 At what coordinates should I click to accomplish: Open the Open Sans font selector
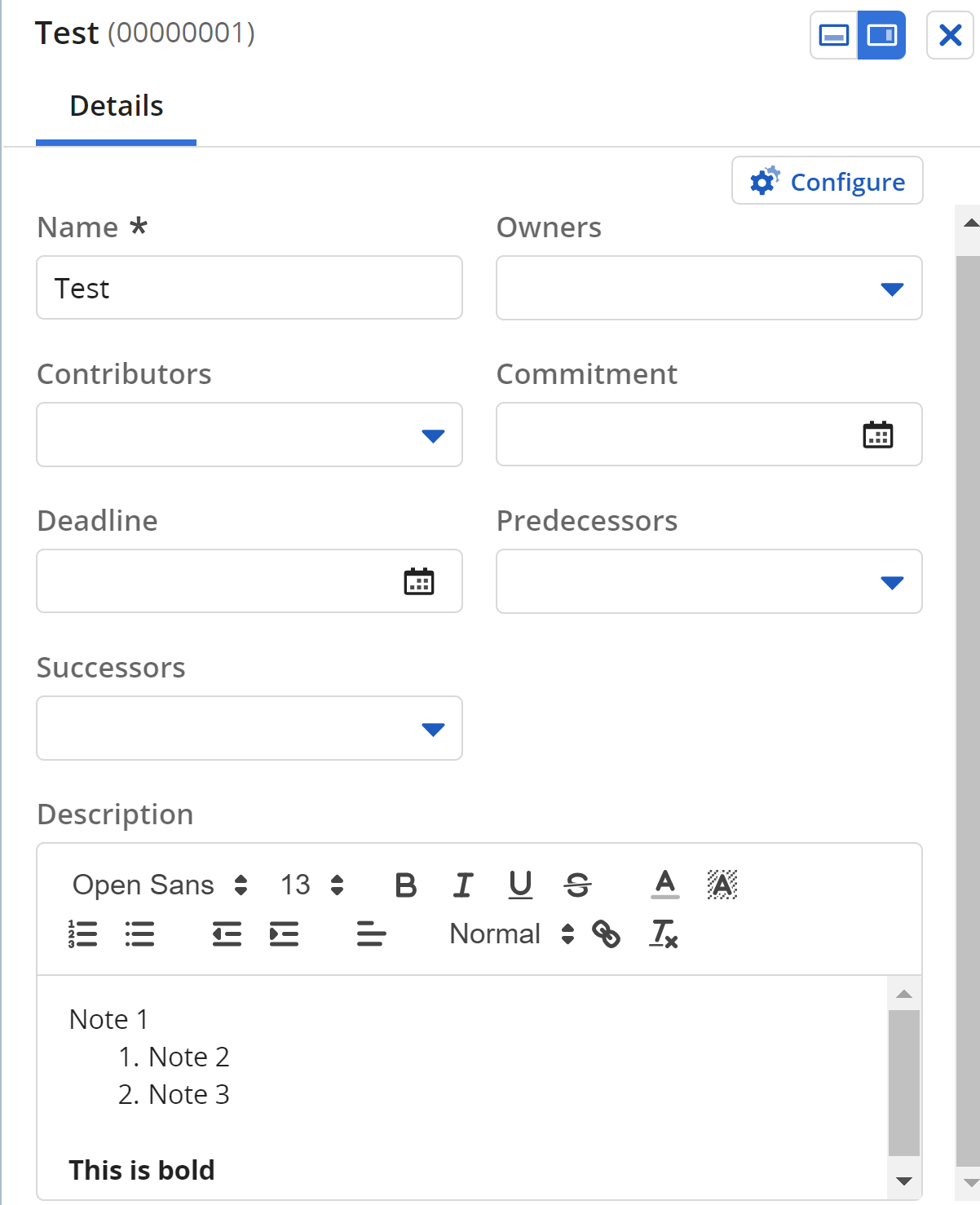coord(160,885)
